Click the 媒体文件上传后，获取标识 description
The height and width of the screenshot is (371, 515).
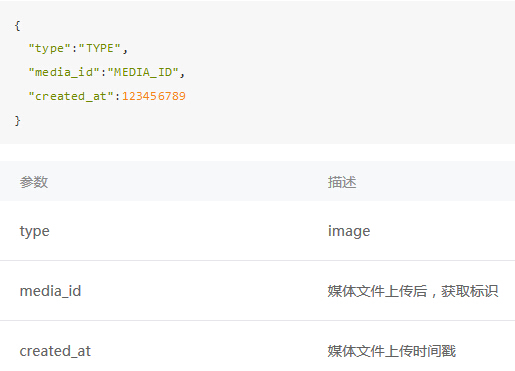[413, 291]
